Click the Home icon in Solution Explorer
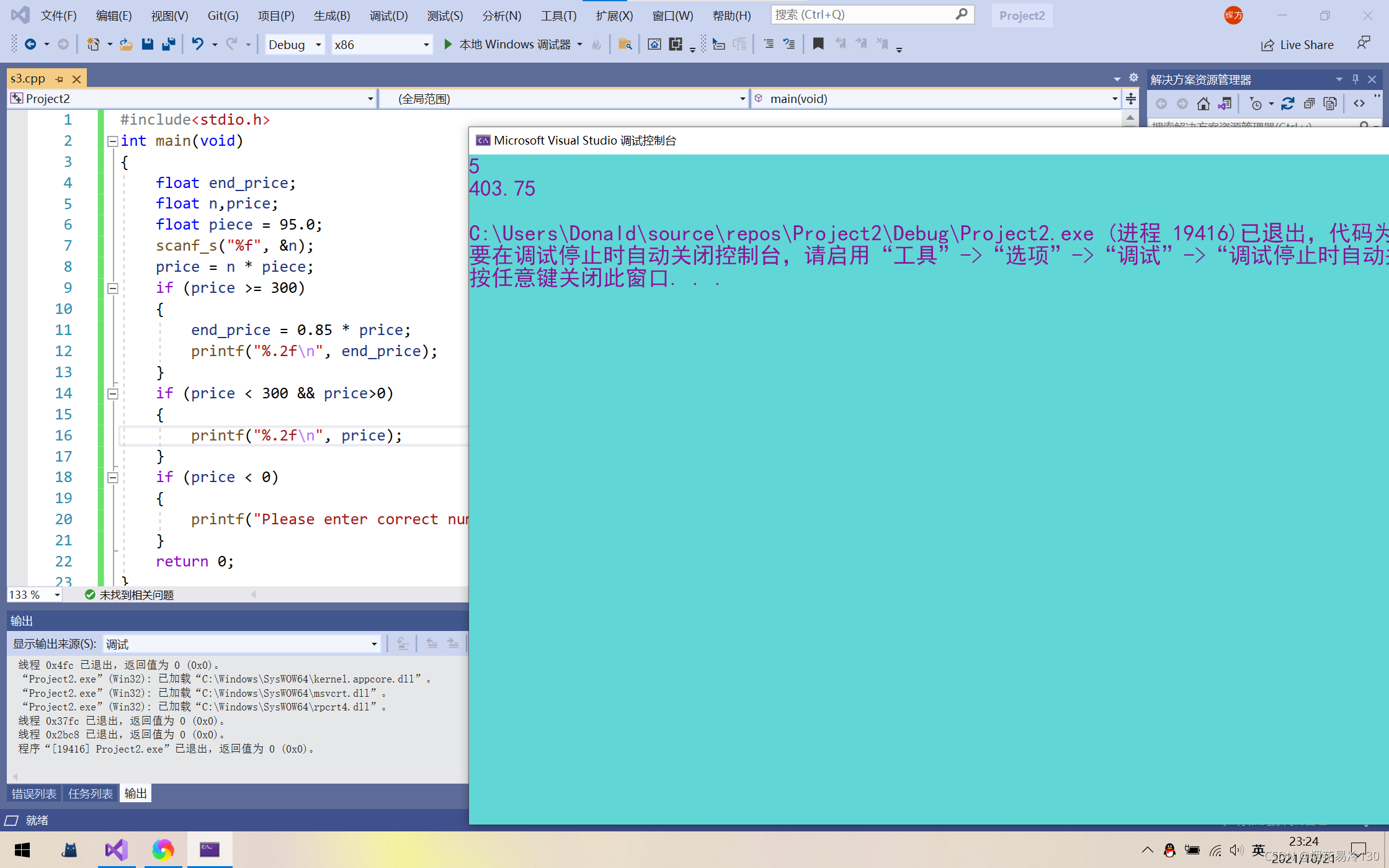1389x868 pixels. tap(1204, 104)
